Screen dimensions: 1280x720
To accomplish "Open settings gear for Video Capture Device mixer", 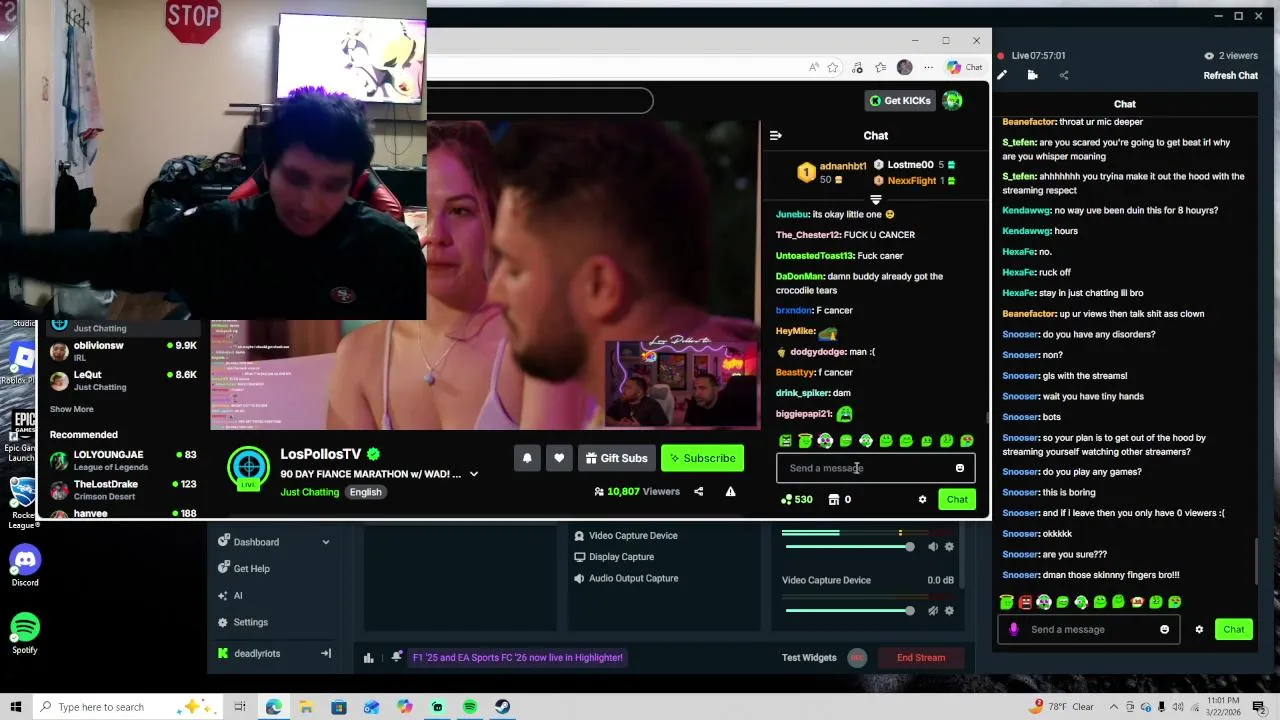I will (949, 610).
